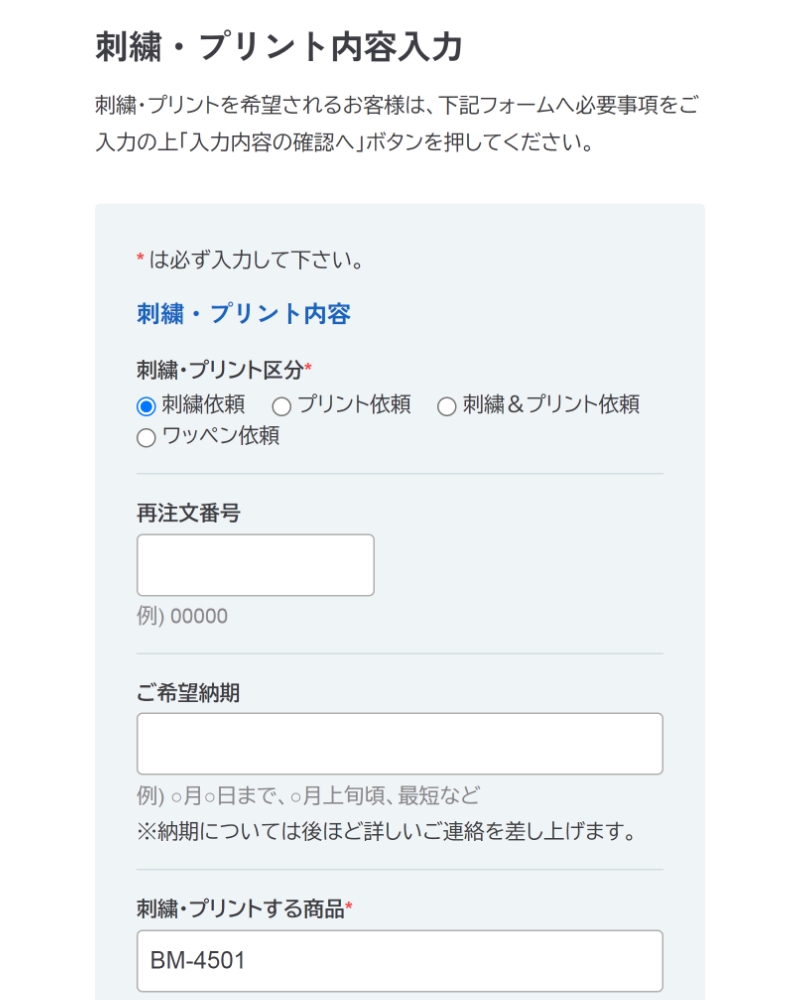Choose the プリント依頼 radio option
Screen dimensions: 800x1000
click(x=282, y=406)
